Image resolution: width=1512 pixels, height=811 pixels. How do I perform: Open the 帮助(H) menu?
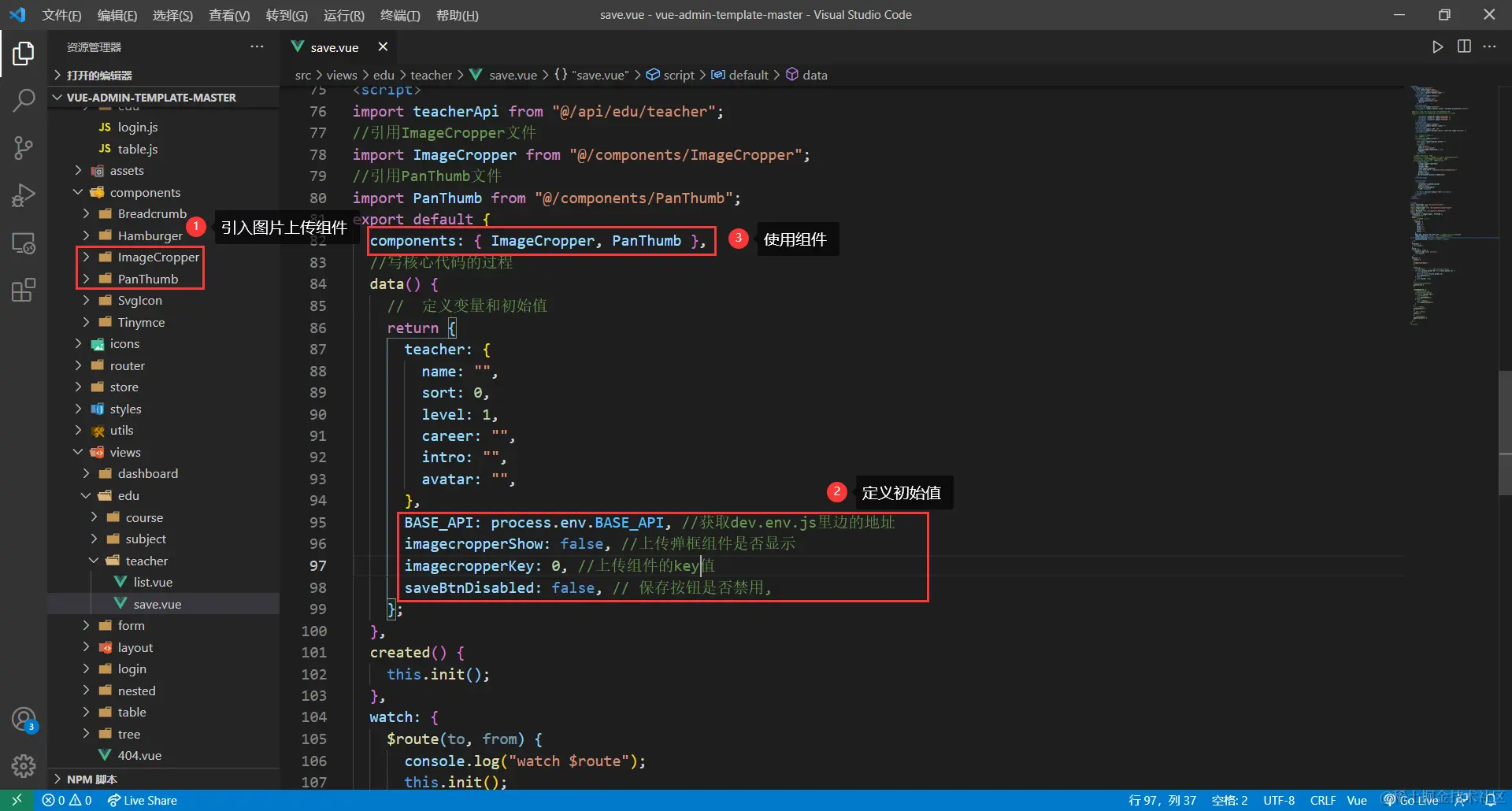coord(457,15)
